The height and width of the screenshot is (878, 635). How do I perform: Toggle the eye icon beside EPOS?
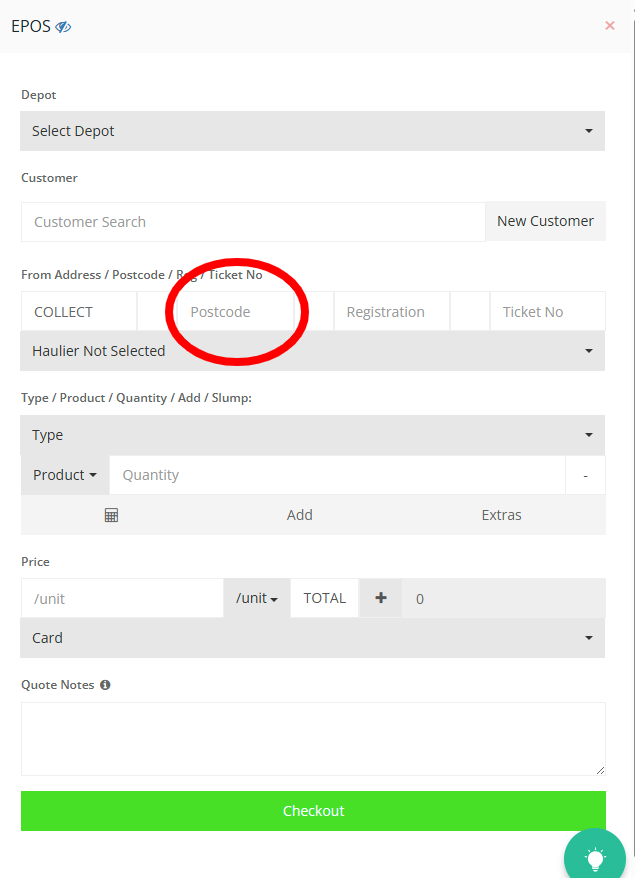click(63, 27)
